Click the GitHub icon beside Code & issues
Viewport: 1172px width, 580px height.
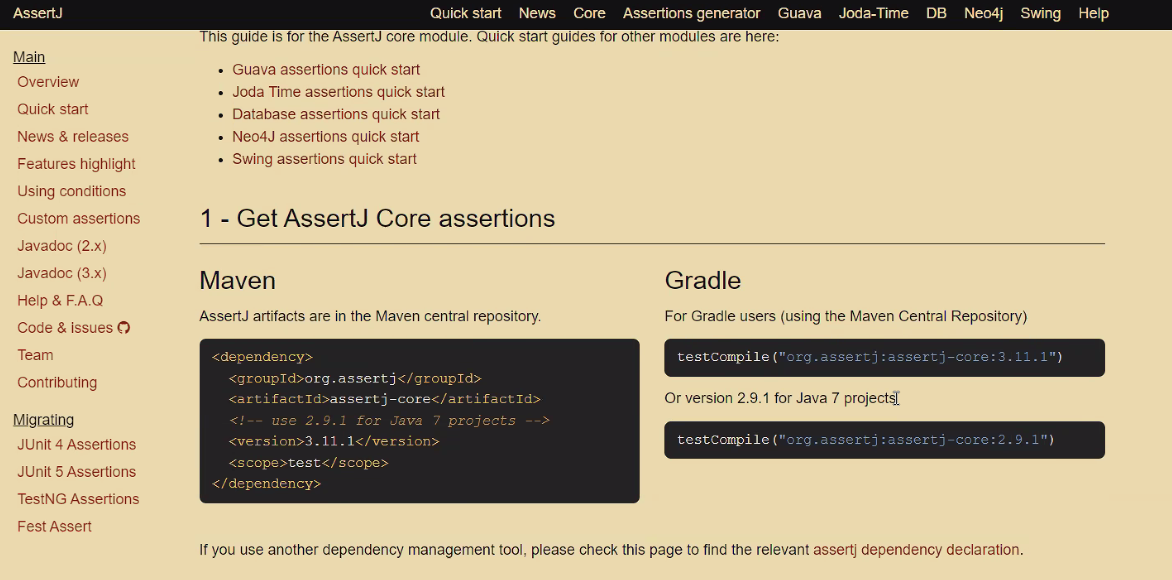[x=124, y=327]
